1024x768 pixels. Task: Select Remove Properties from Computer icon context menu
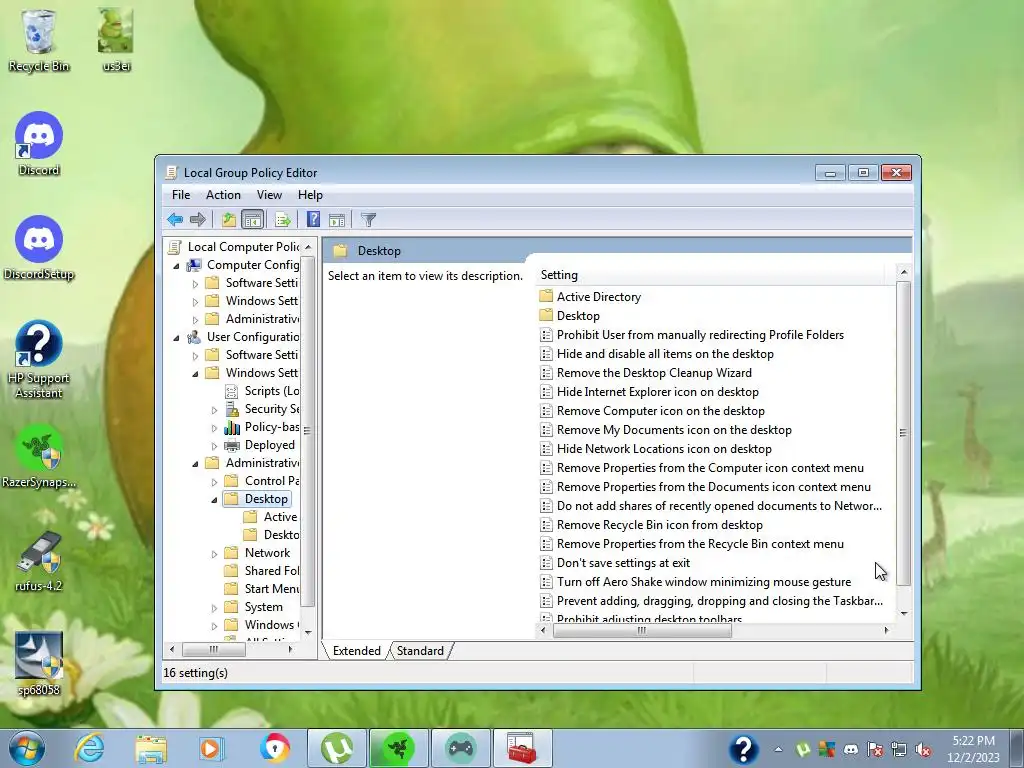tap(710, 468)
